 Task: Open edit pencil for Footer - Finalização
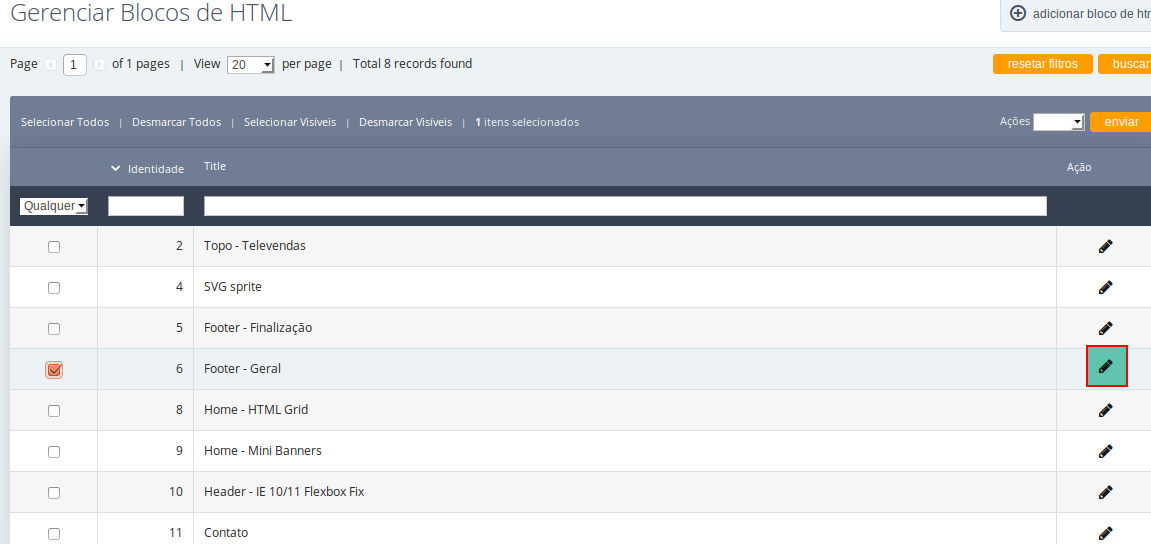click(x=1105, y=328)
